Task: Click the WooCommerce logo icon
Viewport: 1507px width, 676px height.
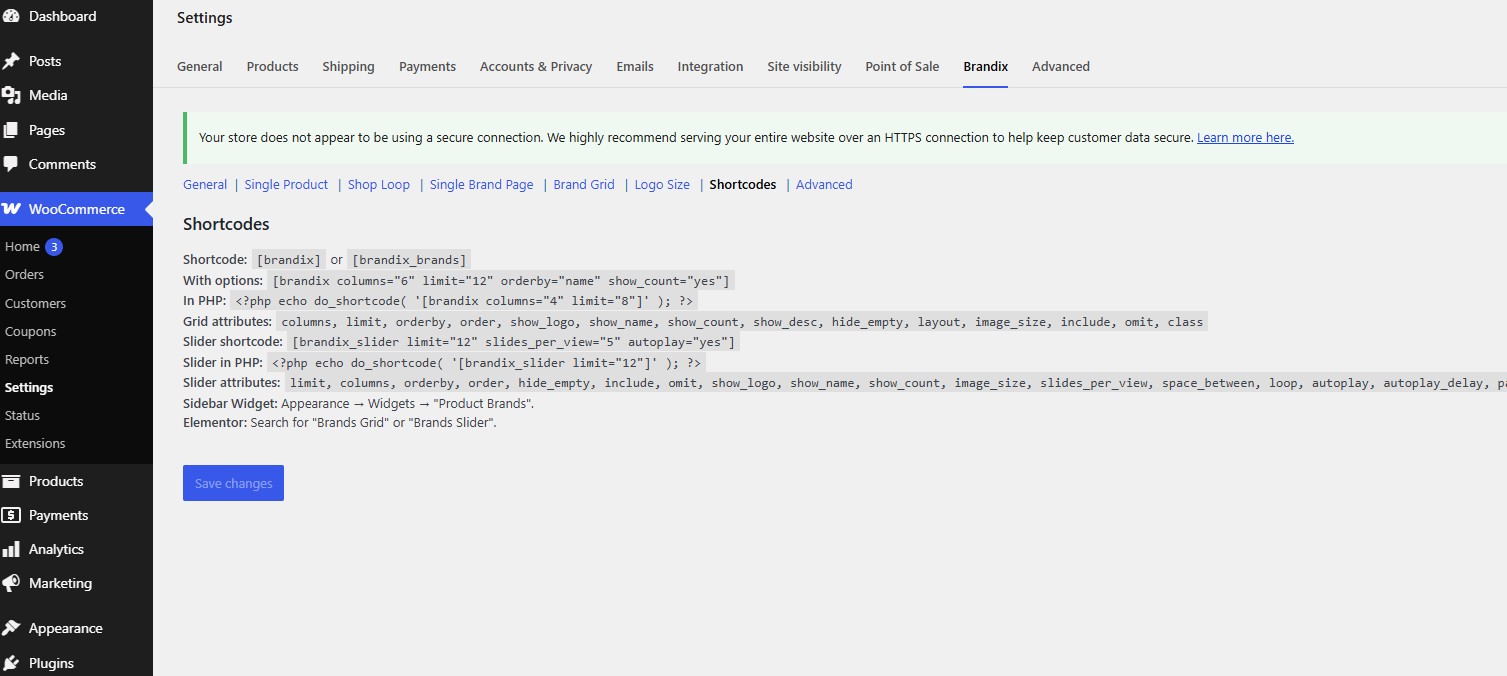Action: click(11, 209)
